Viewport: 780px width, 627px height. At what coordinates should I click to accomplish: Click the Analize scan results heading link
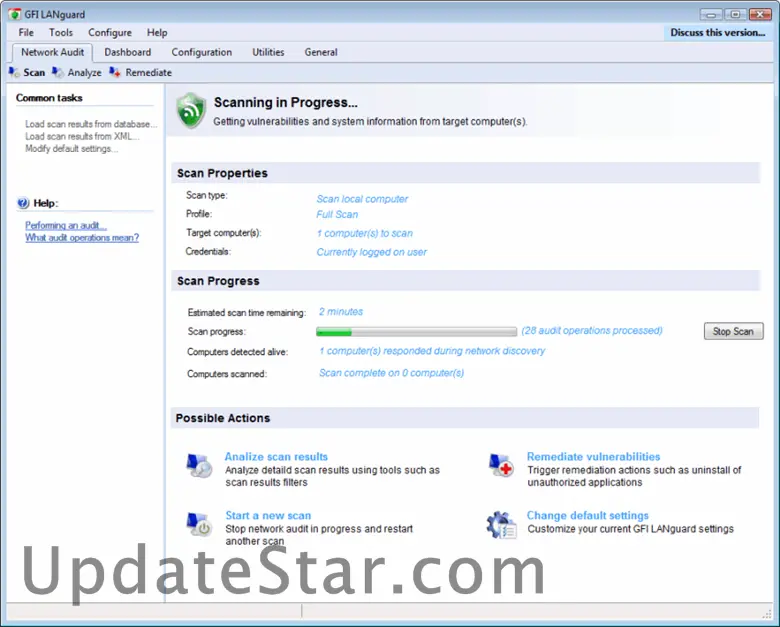point(276,457)
